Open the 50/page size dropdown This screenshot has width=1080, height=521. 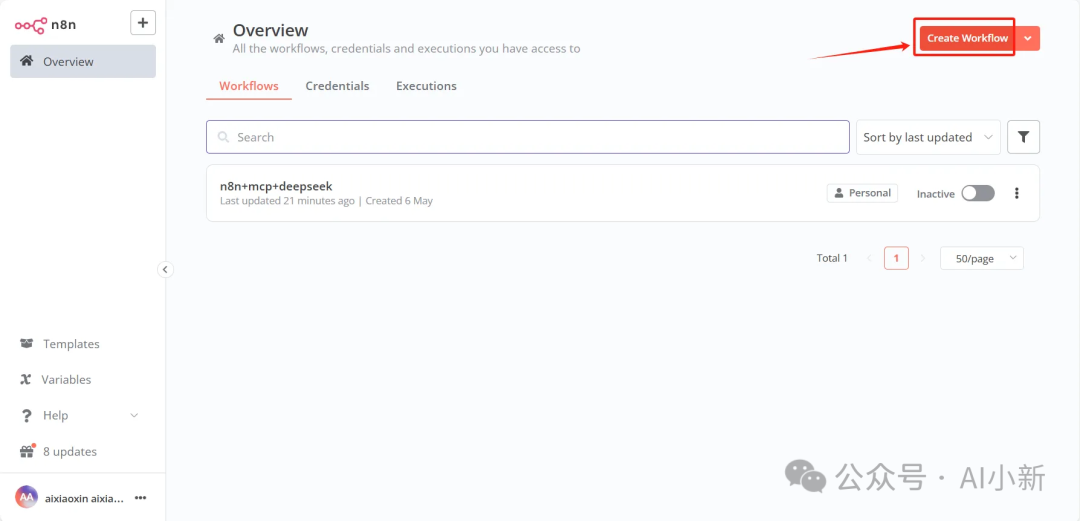point(982,258)
